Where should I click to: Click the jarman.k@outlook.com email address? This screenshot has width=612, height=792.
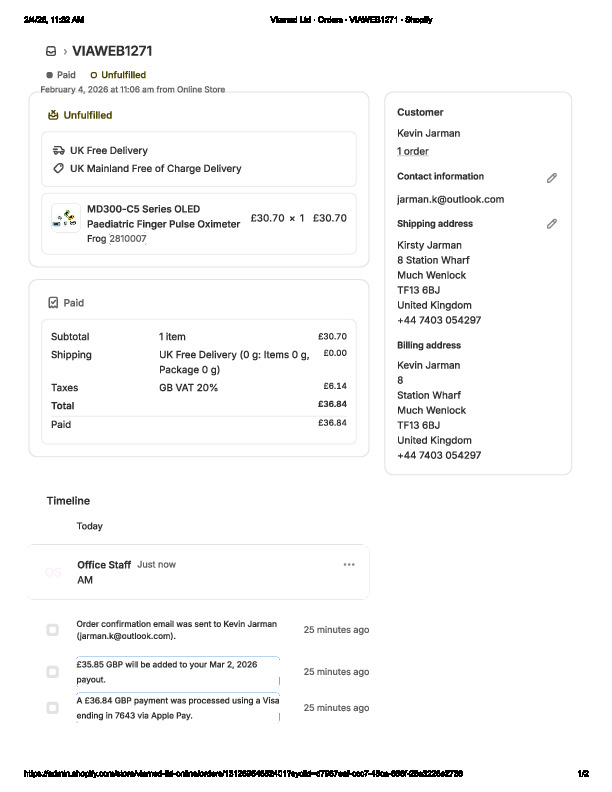(x=450, y=199)
